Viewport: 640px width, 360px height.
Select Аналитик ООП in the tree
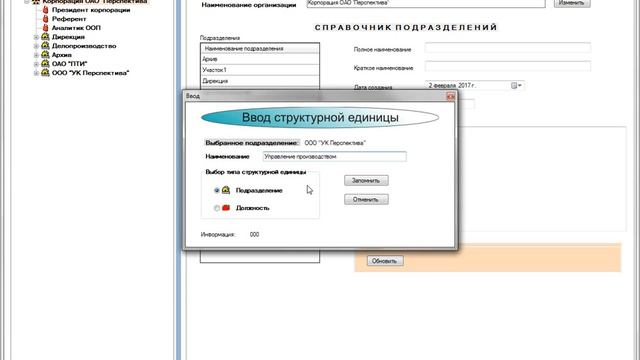tap(76, 28)
